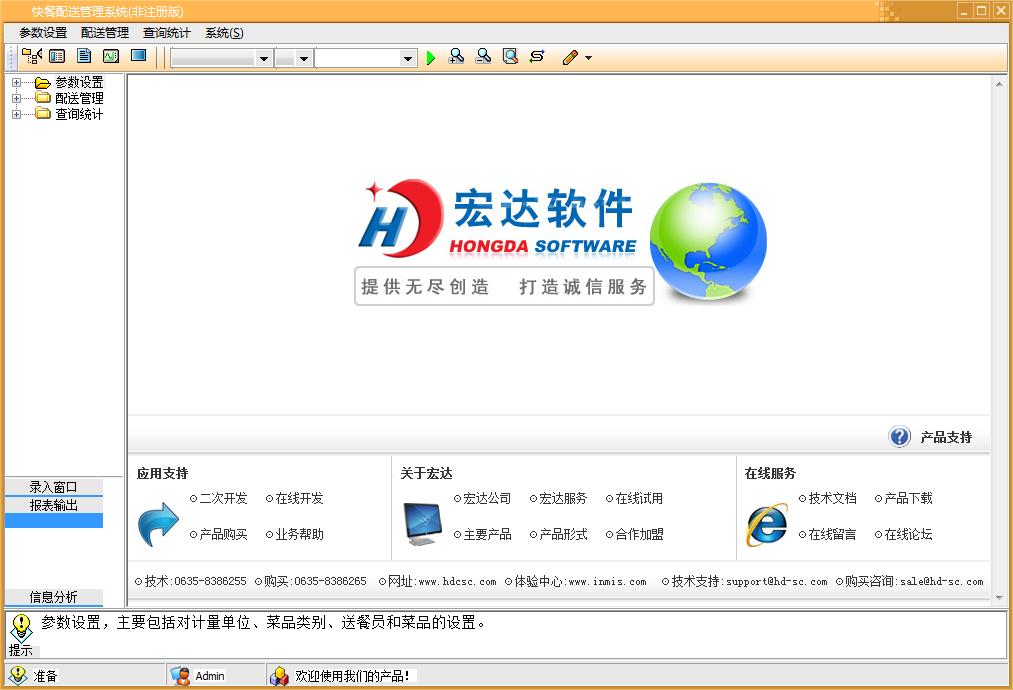
Task: Click the tree-structure navigation toolbar icon
Action: 32,57
